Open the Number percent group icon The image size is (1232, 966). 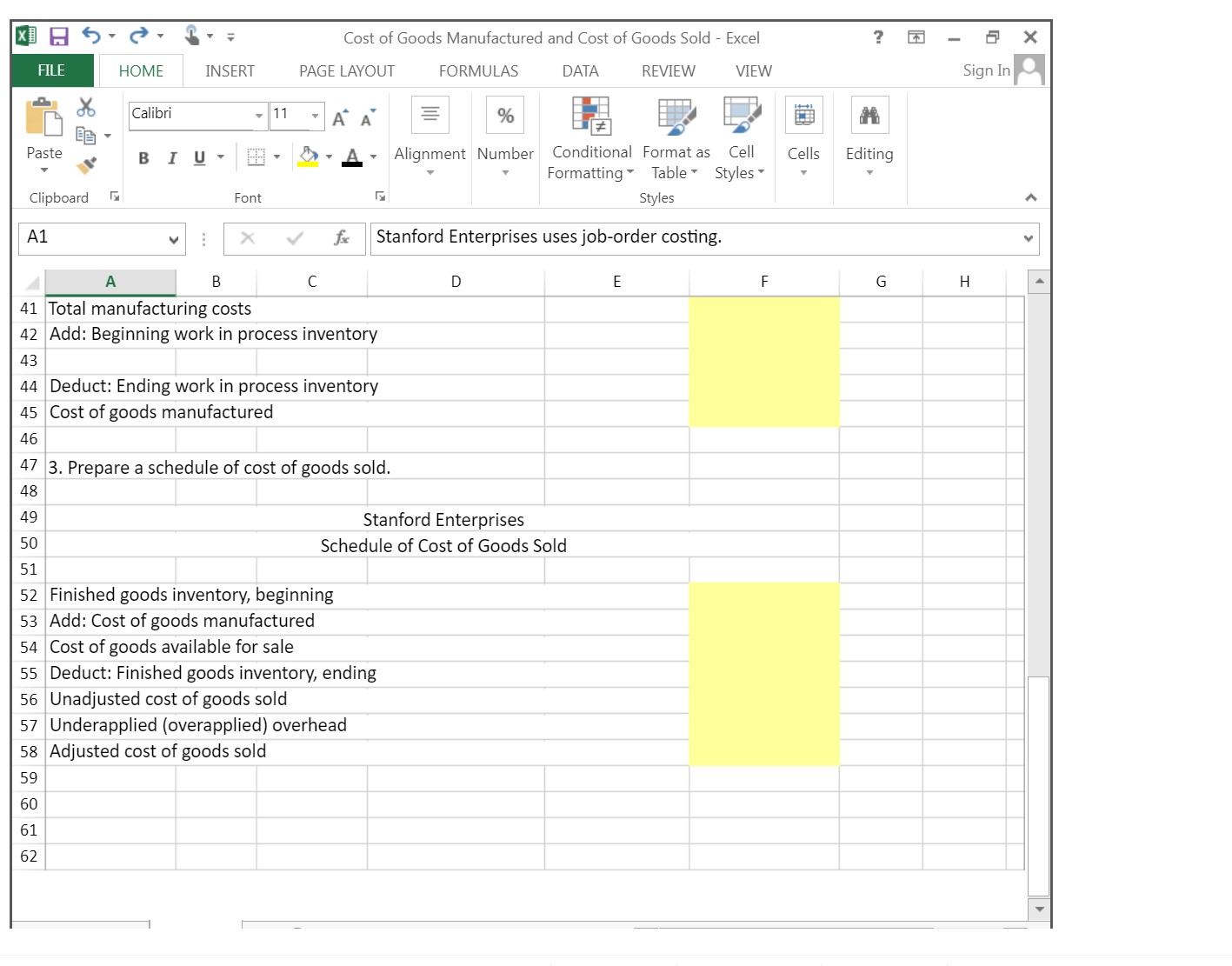point(505,114)
